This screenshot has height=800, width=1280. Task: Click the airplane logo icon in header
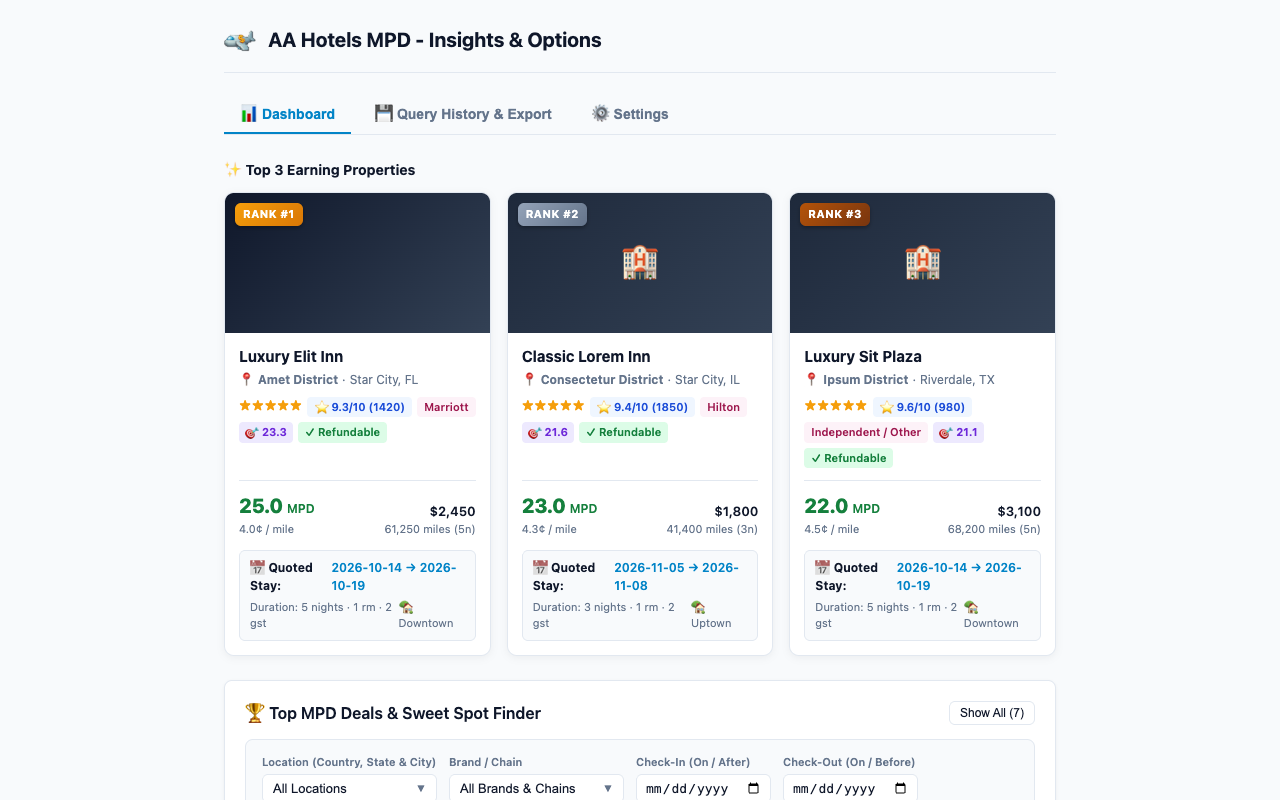[239, 41]
